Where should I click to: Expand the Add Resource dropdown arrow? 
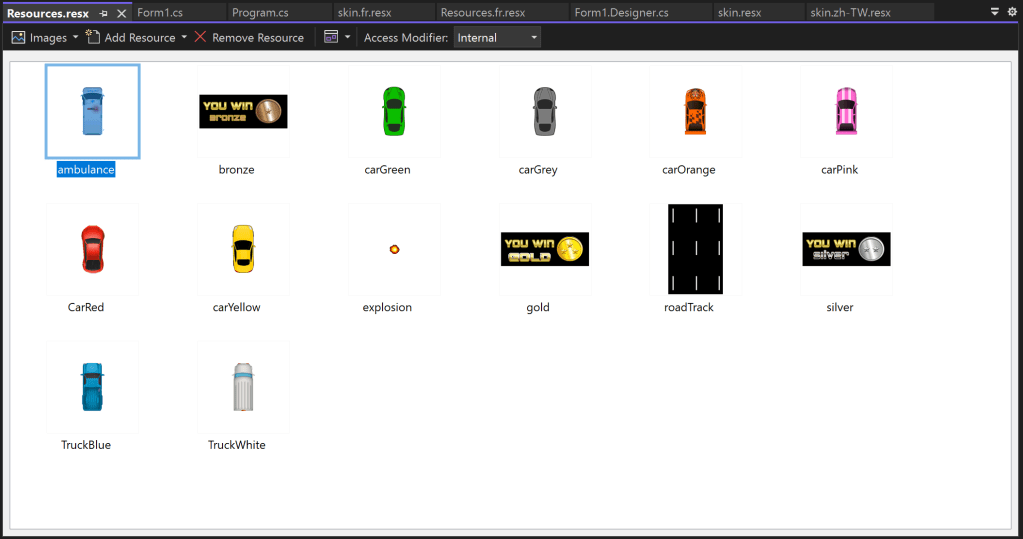tap(184, 37)
